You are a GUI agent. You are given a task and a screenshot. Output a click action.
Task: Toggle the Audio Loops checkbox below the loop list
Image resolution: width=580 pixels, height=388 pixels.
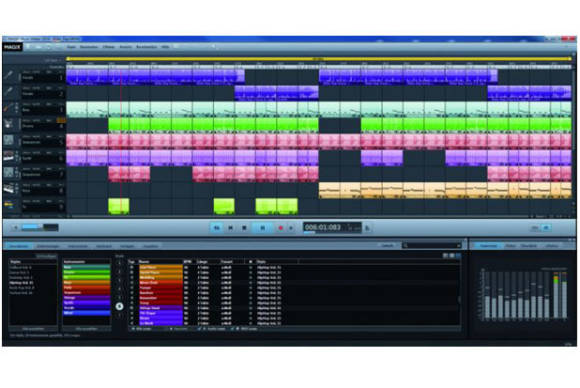coord(199,328)
